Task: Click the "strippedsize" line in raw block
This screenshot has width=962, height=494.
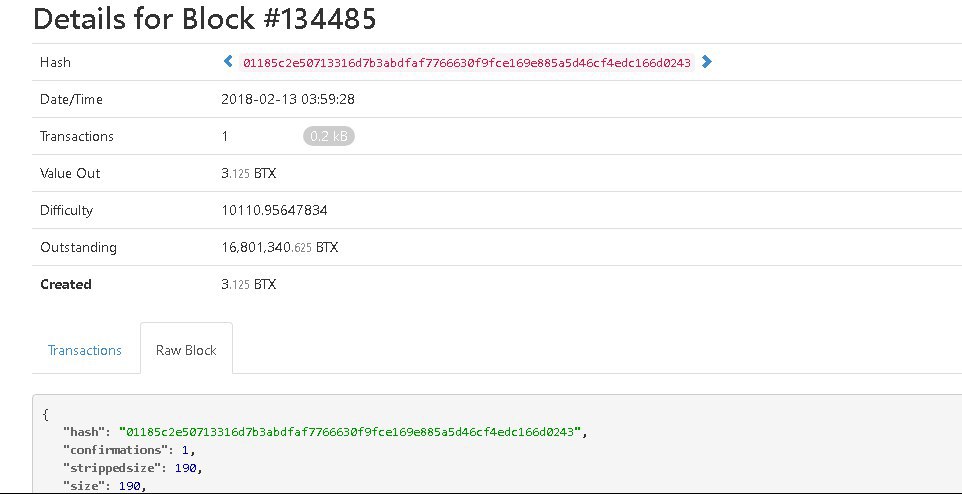Action: point(133,468)
